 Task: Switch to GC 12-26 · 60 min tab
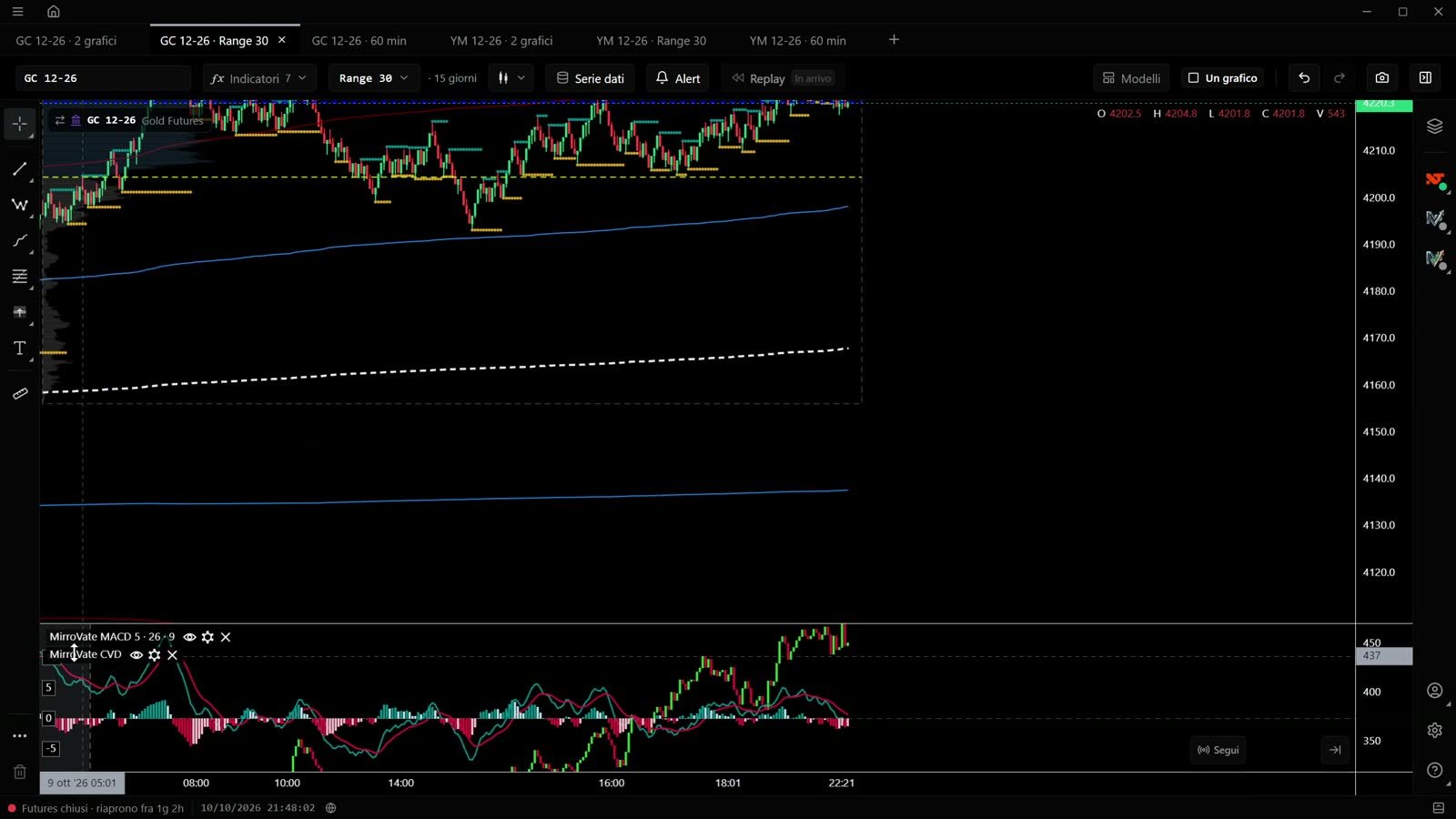[359, 41]
